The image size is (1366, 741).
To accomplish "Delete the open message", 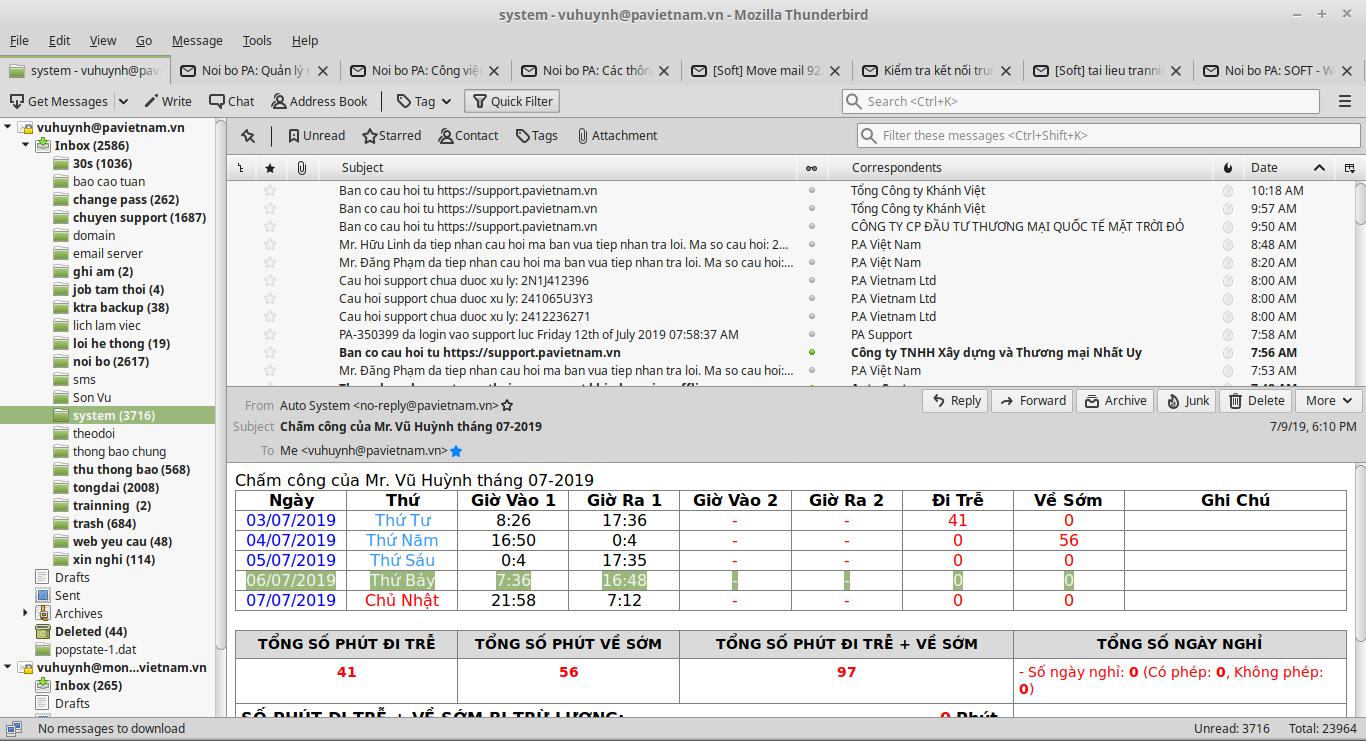I will (1255, 401).
